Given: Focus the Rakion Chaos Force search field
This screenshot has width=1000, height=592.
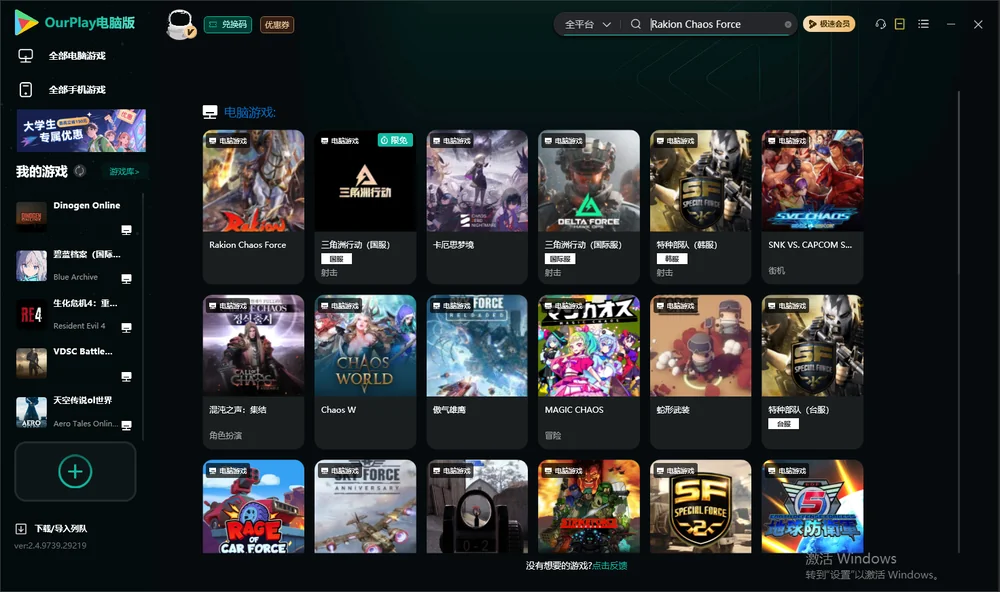Looking at the screenshot, I should tap(714, 24).
